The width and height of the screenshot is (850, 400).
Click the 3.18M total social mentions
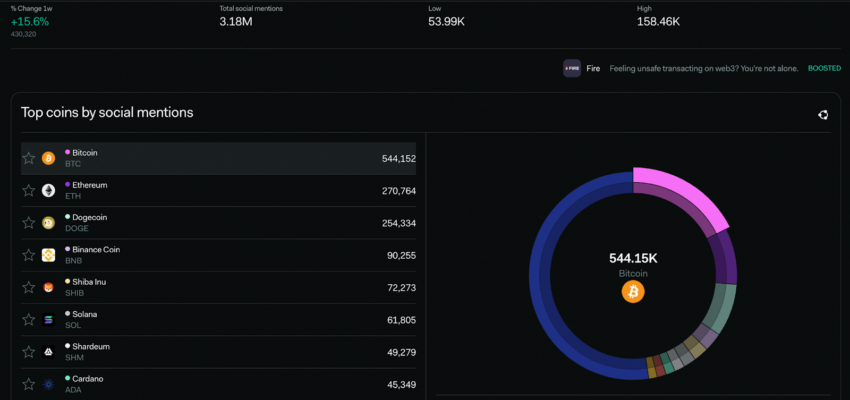coord(236,22)
